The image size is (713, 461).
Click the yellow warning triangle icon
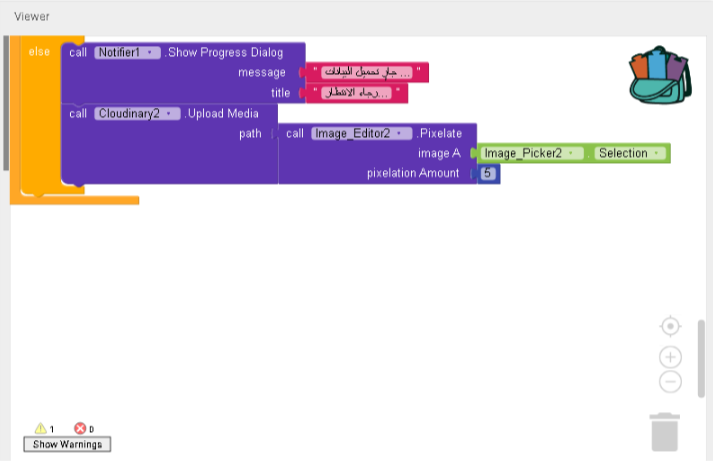40,428
